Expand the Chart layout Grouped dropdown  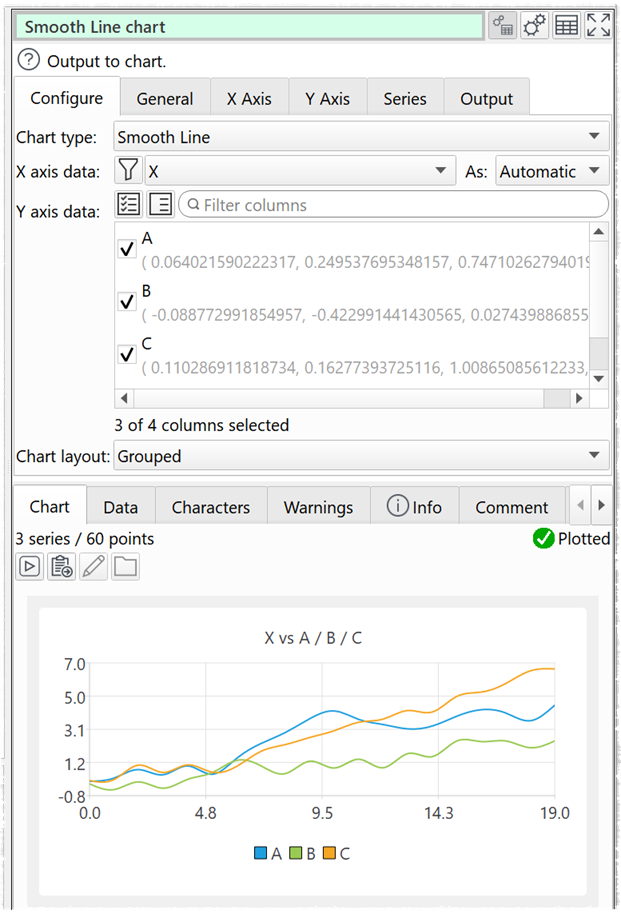point(360,456)
